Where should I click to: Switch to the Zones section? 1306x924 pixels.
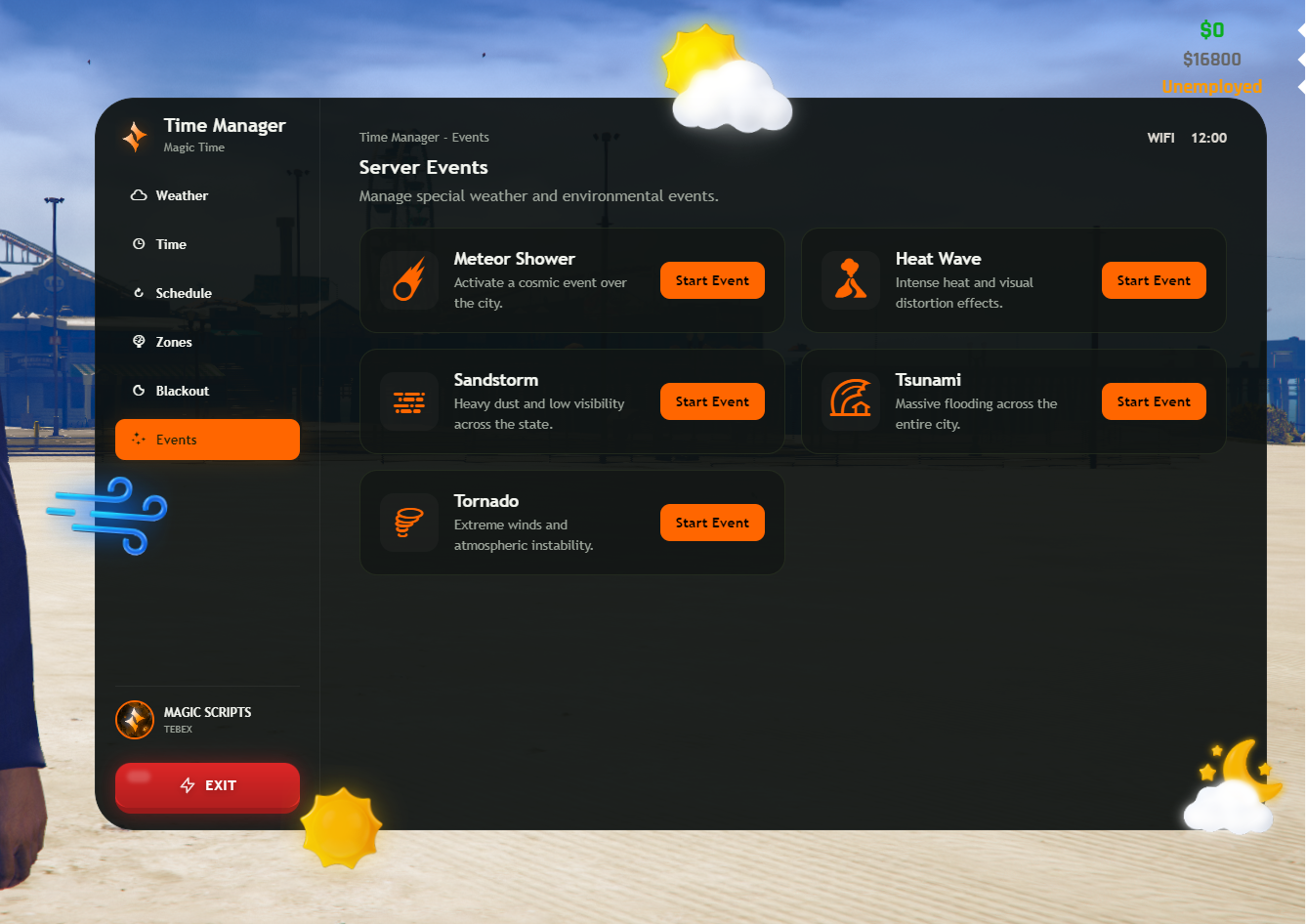coord(207,342)
